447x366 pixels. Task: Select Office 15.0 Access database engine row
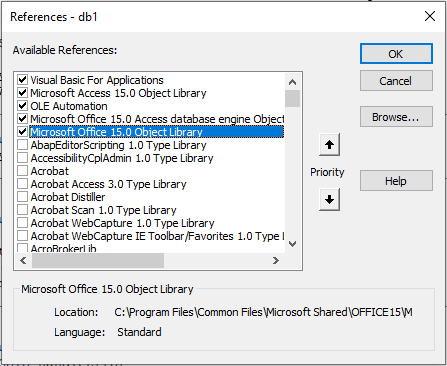pos(157,119)
